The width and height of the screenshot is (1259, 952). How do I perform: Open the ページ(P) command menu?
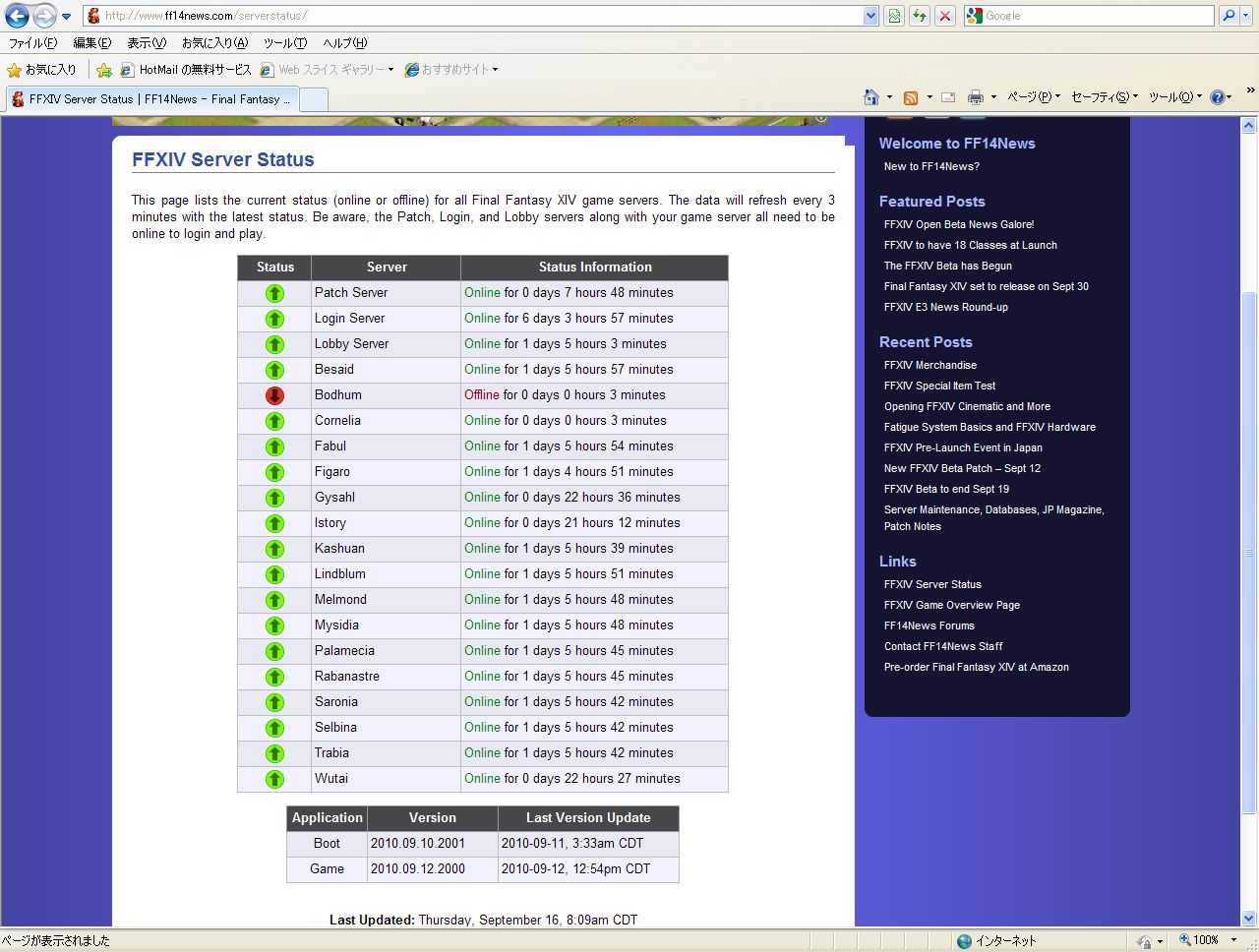click(1033, 97)
